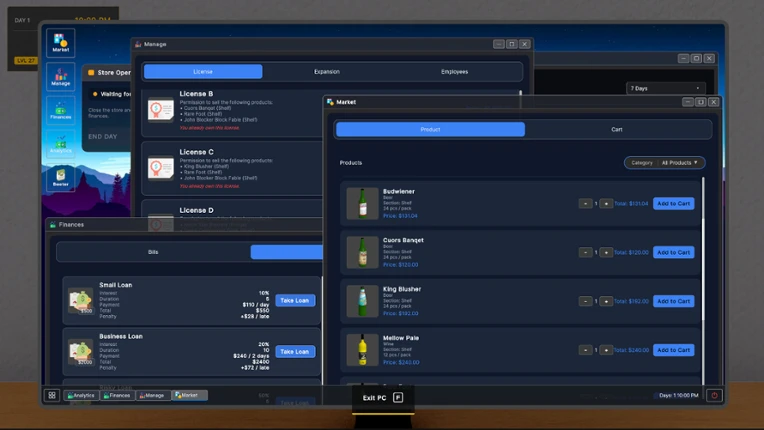Click the License C certificate icon
This screenshot has height=430, width=764.
[161, 168]
